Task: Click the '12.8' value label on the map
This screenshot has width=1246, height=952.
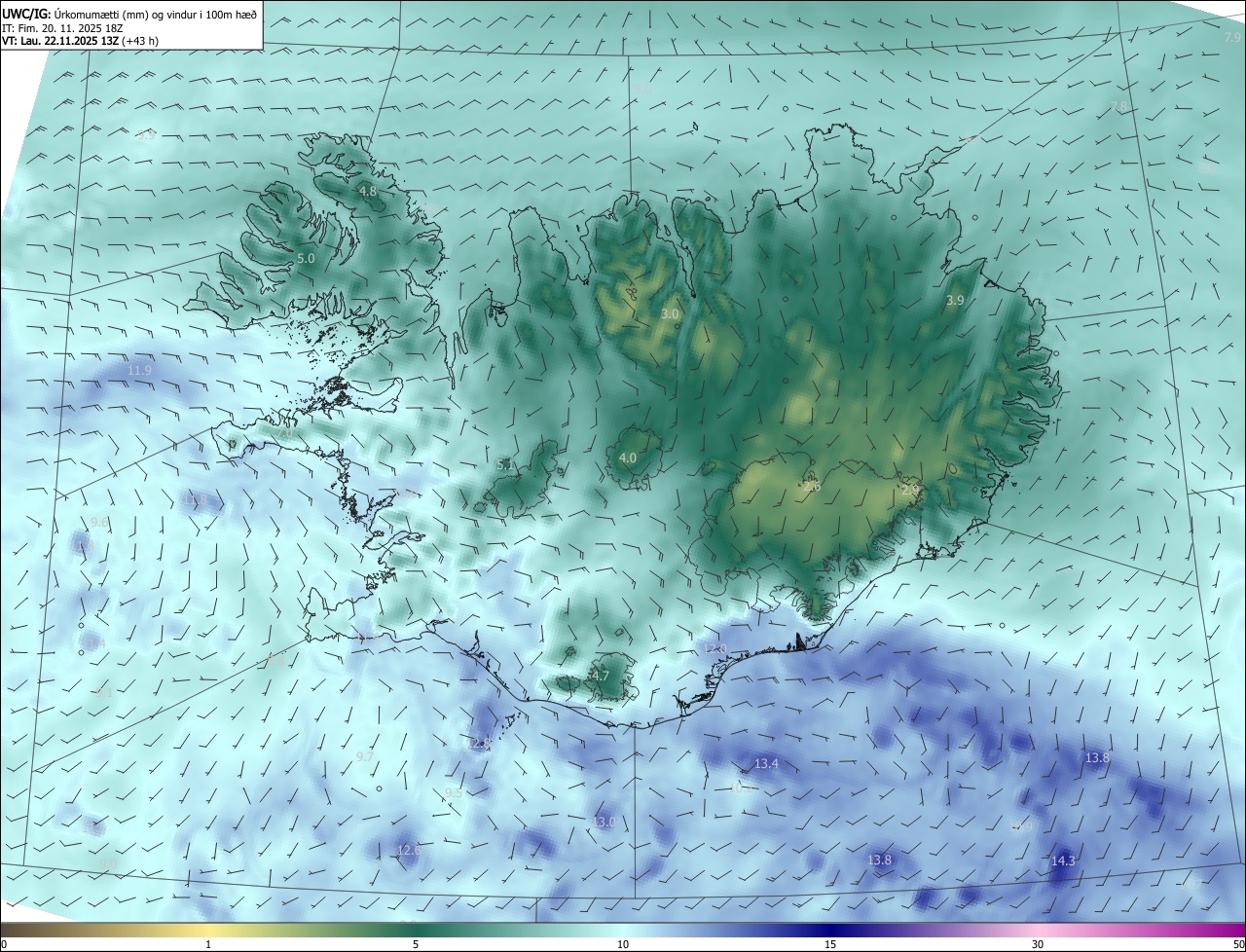Action: click(479, 743)
